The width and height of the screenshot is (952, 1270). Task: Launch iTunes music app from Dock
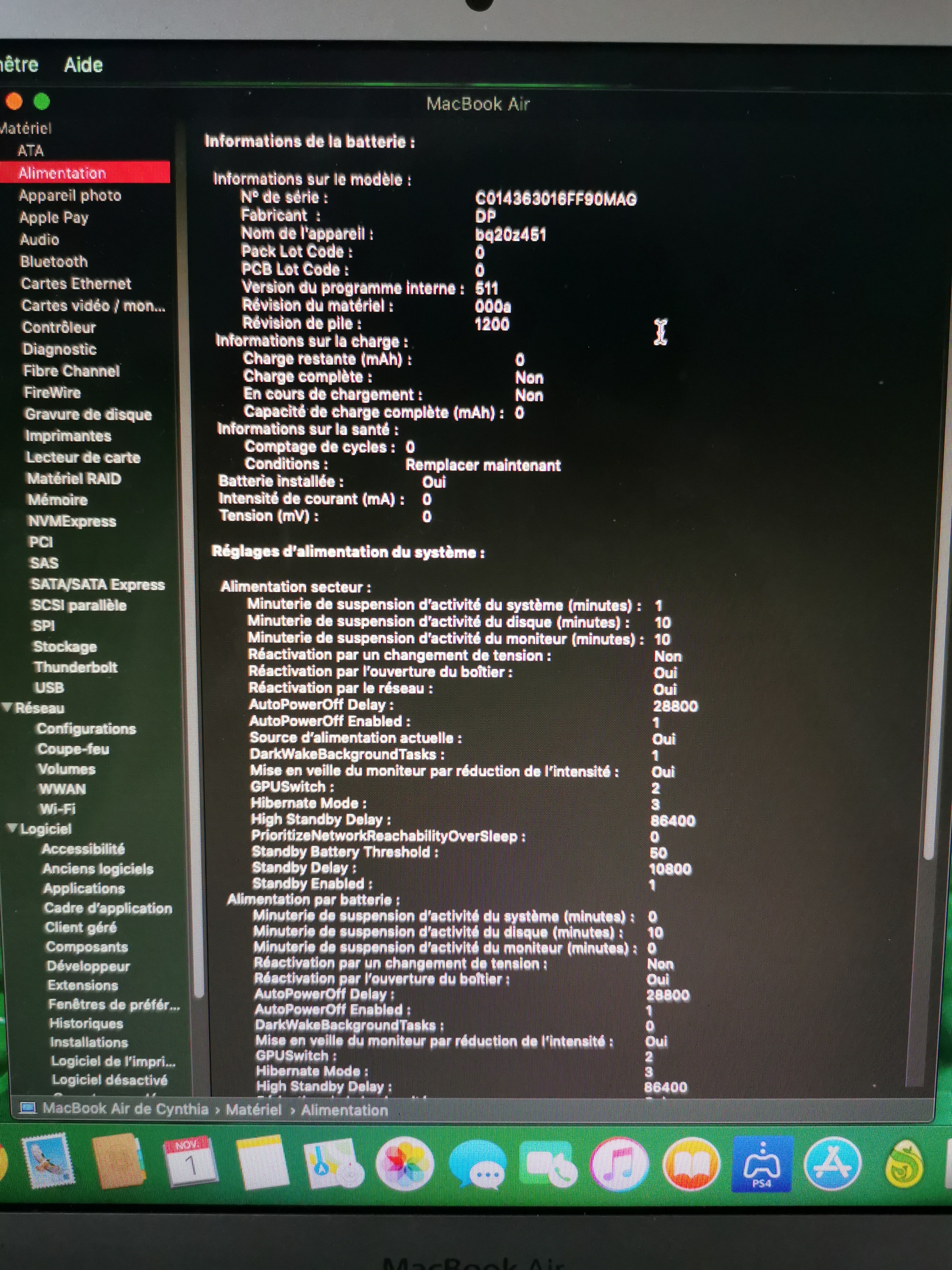click(x=620, y=1165)
